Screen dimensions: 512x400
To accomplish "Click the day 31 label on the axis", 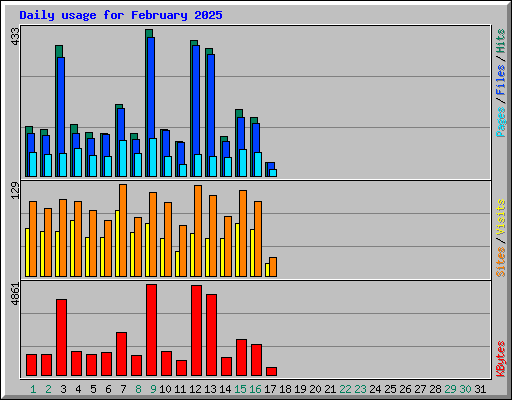I will point(480,389).
